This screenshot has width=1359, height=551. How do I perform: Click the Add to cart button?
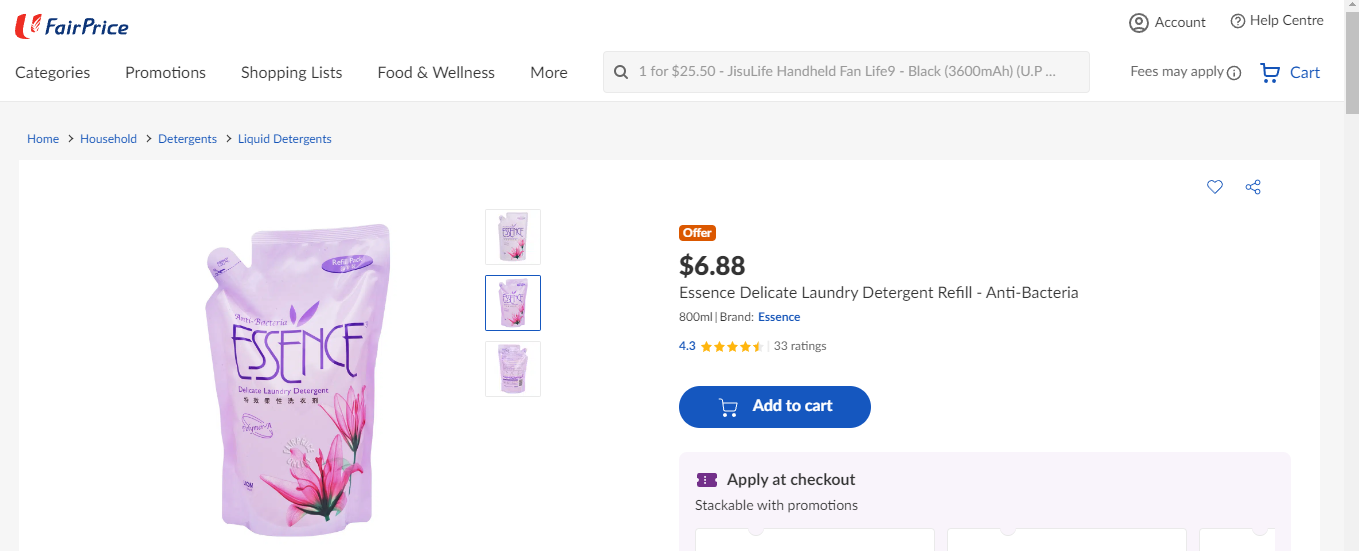coord(775,407)
